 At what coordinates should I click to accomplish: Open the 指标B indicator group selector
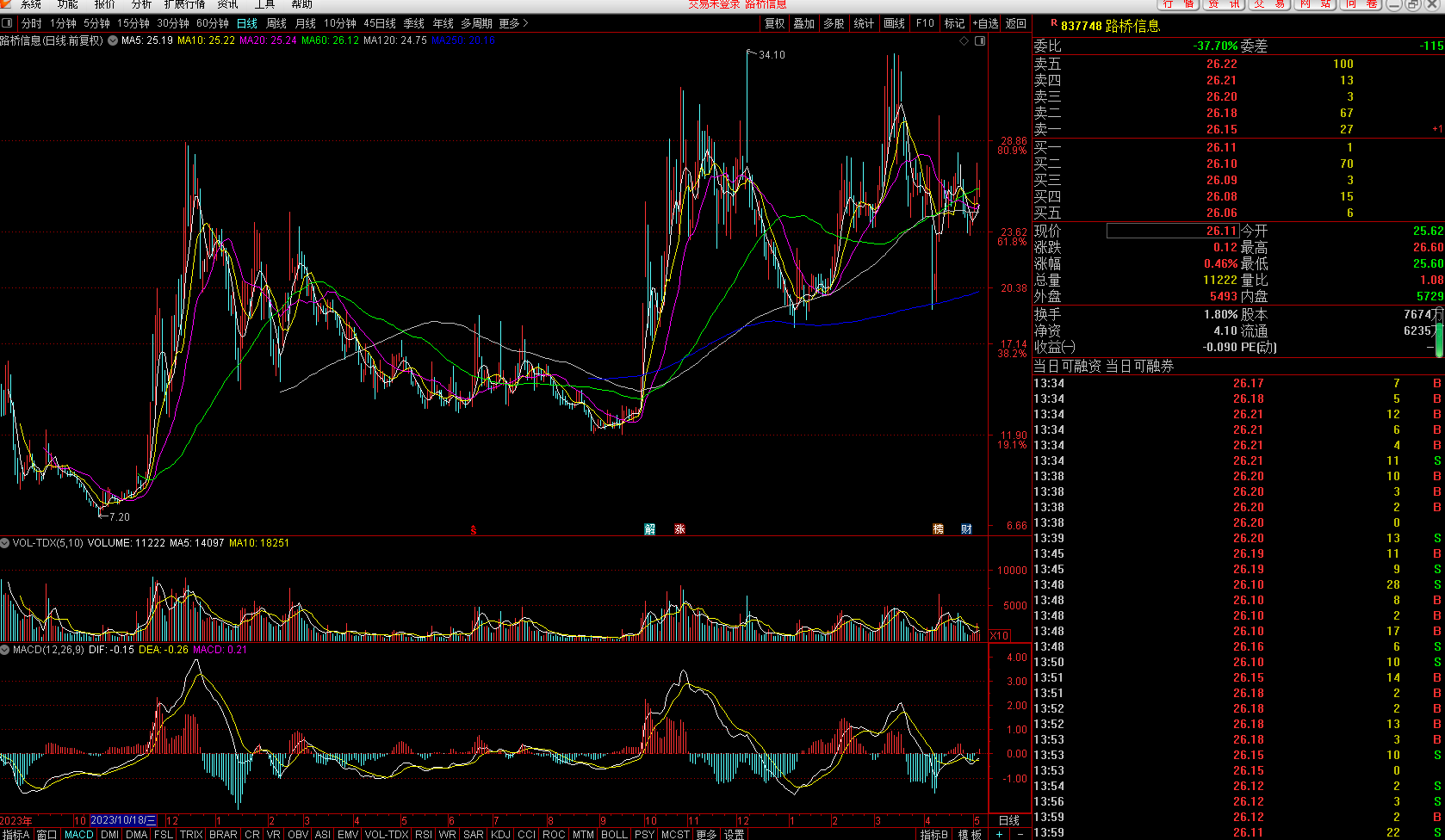coord(934,834)
